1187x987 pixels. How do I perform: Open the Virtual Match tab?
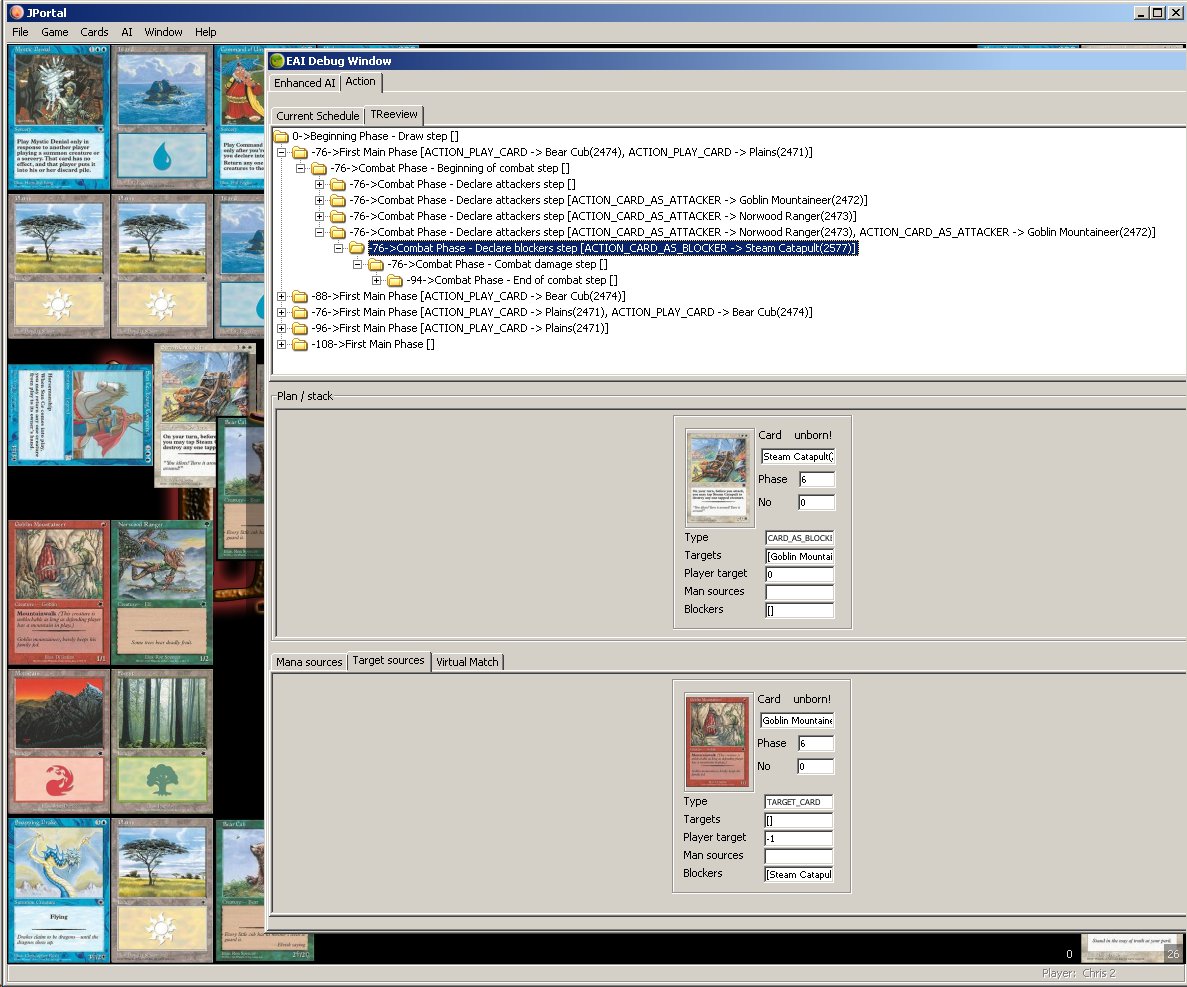point(467,662)
